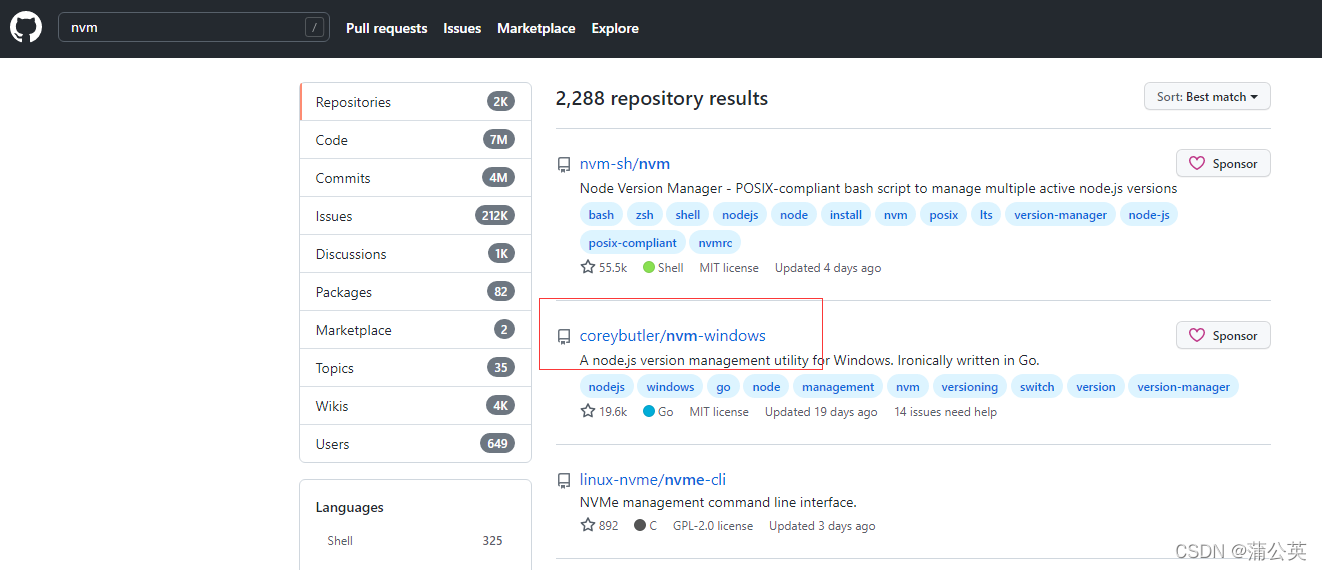Open Marketplace in top navigation
Image resolution: width=1322 pixels, height=570 pixels.
click(536, 28)
